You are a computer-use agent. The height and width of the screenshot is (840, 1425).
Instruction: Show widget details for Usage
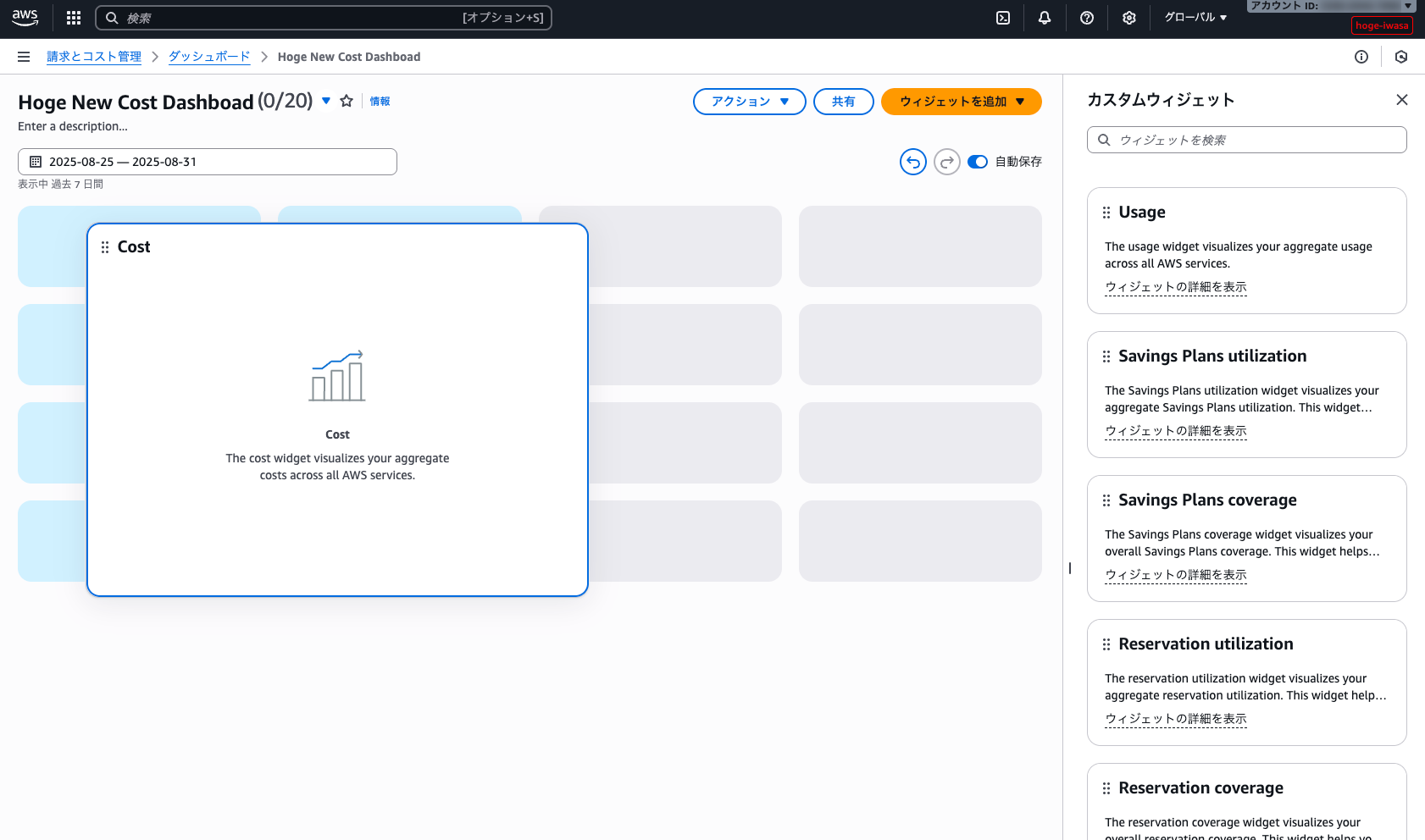(x=1176, y=287)
